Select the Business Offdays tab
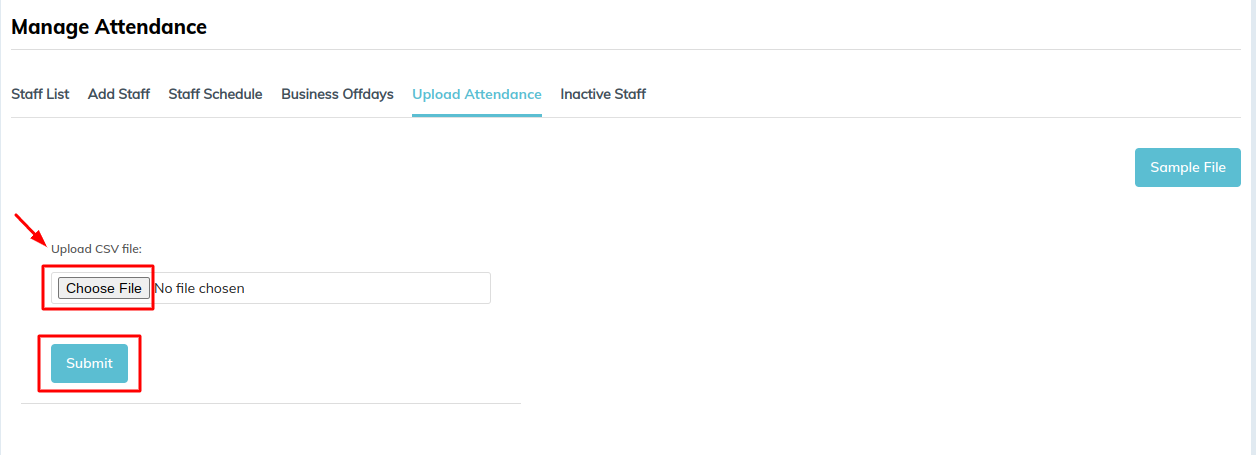 [x=337, y=94]
